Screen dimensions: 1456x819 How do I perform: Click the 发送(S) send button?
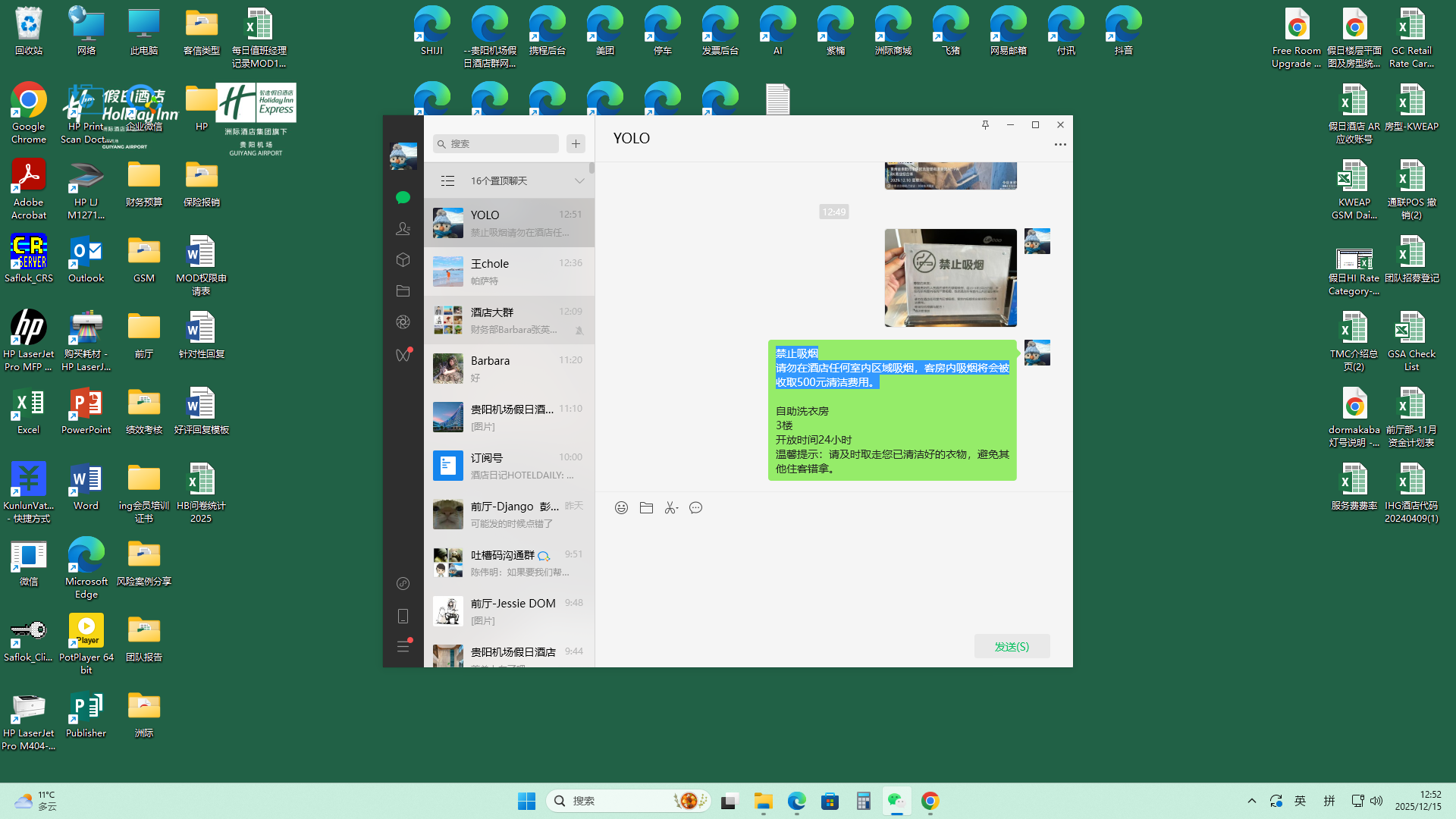tap(1012, 646)
